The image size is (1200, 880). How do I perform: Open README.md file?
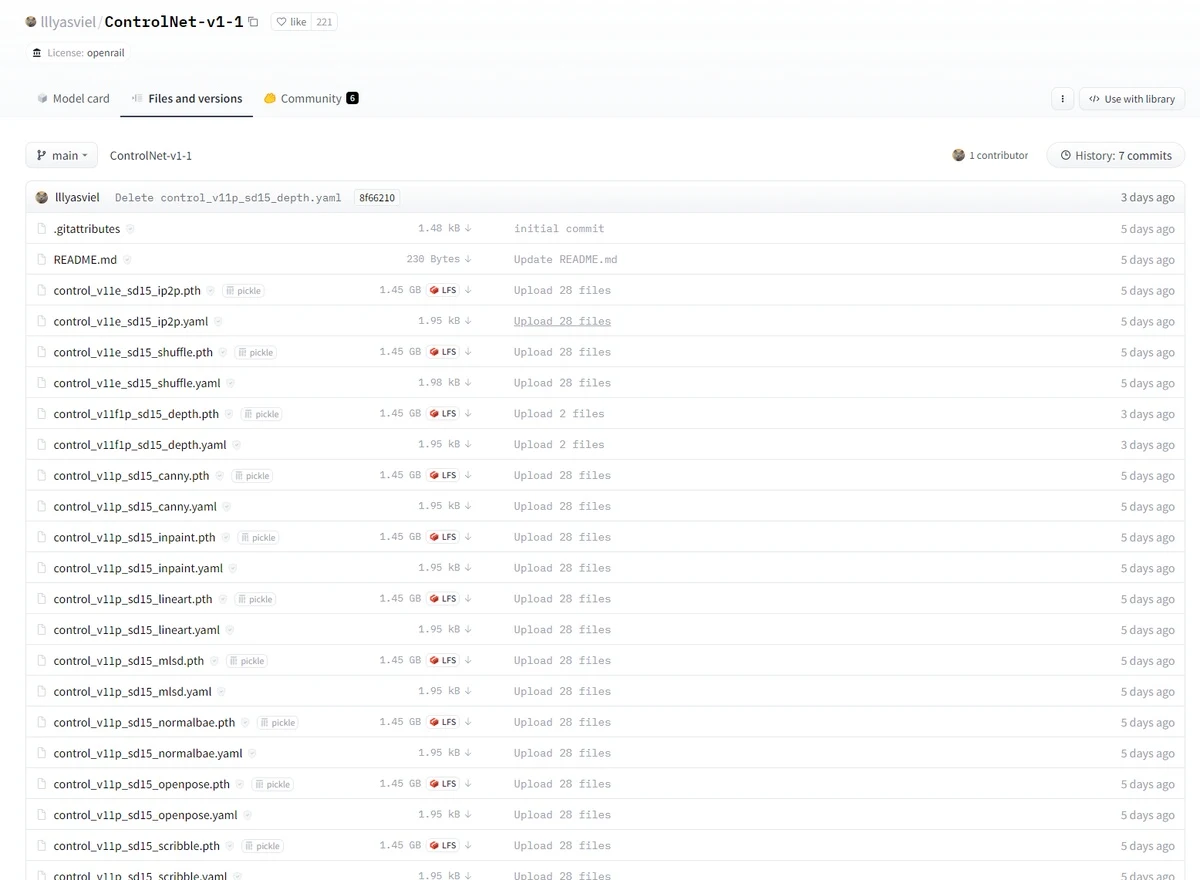pyautogui.click(x=85, y=260)
